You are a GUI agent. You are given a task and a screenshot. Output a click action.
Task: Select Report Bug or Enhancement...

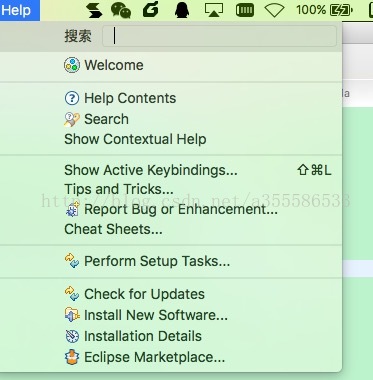[x=171, y=209]
